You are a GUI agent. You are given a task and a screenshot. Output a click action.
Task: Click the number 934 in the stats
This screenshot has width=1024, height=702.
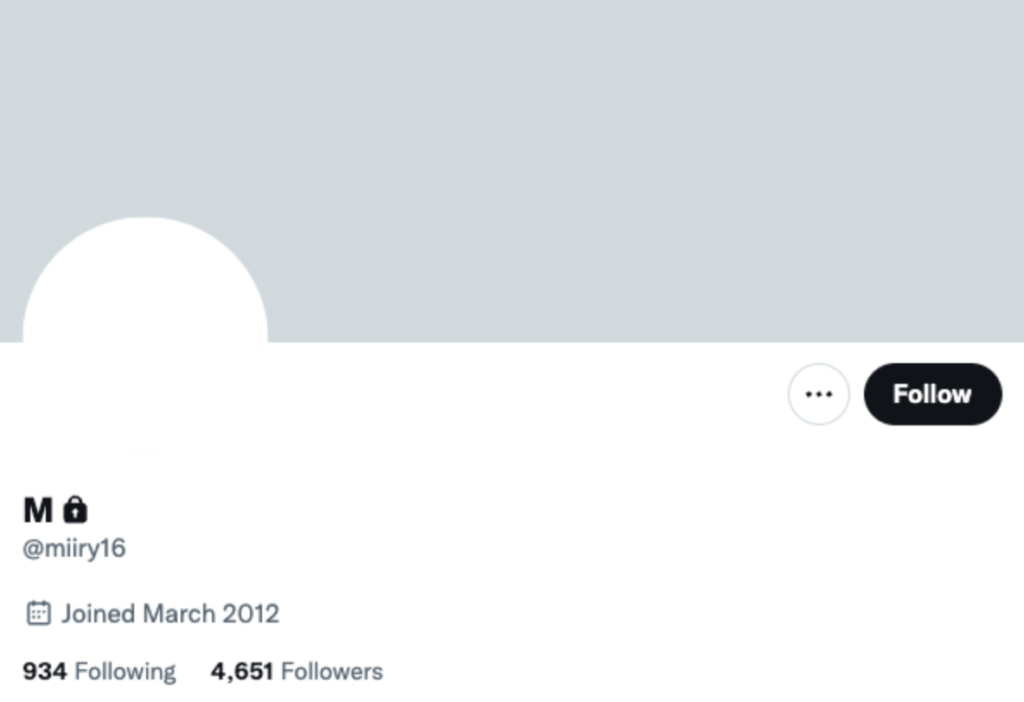(44, 671)
